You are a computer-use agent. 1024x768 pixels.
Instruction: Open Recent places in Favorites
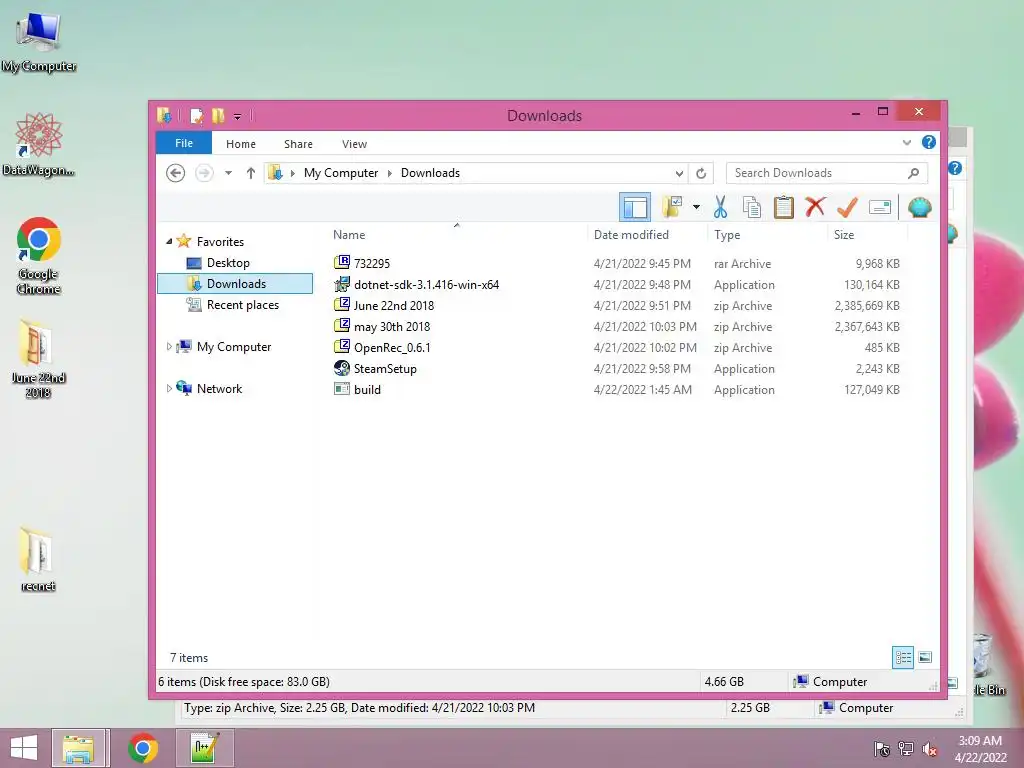(242, 305)
